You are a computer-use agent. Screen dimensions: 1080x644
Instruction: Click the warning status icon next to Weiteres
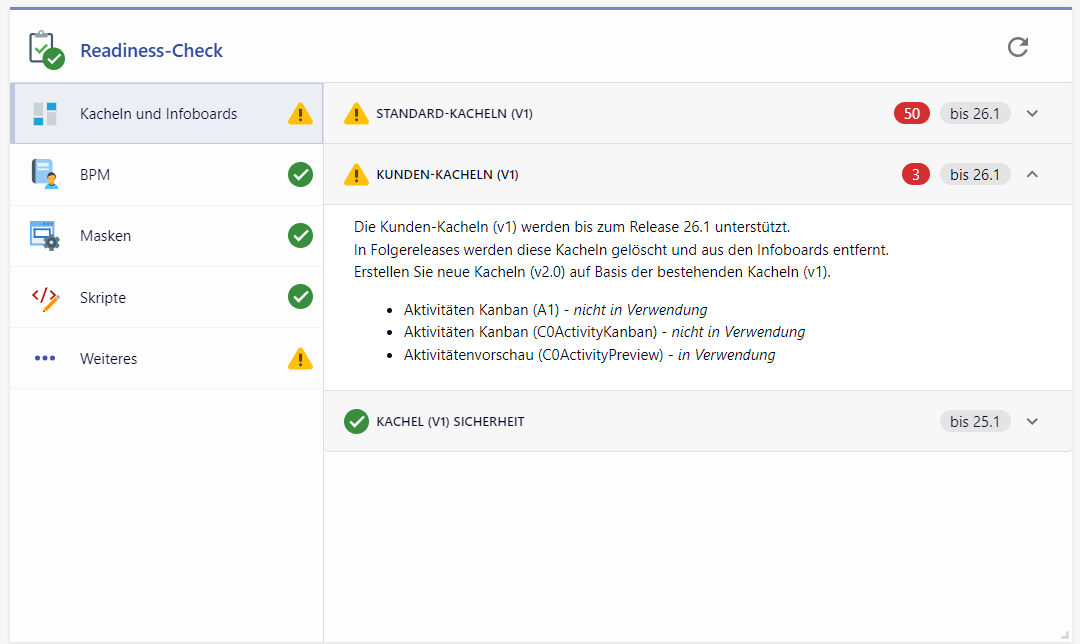(x=300, y=358)
